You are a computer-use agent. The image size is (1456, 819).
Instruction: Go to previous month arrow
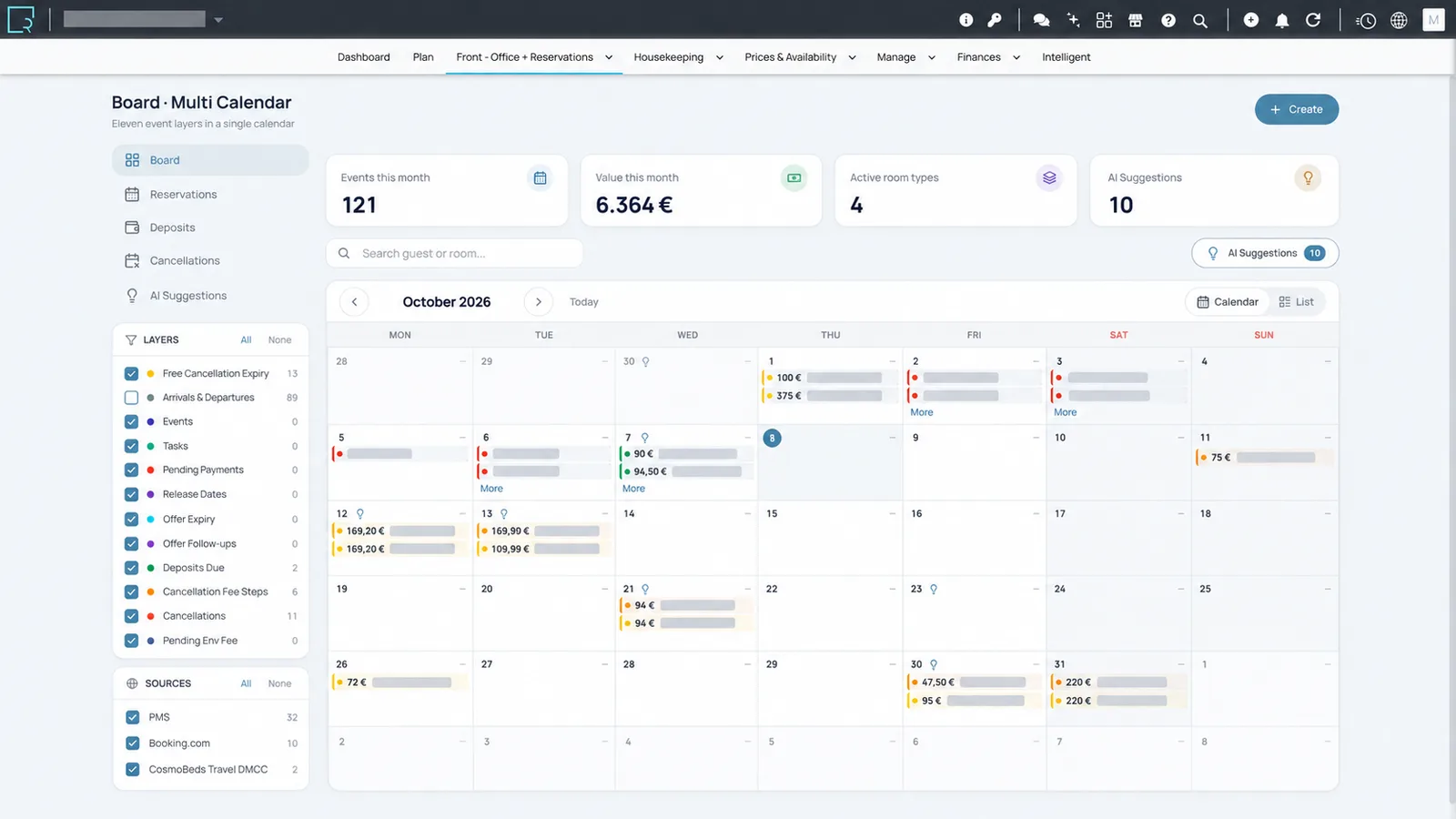click(x=354, y=302)
